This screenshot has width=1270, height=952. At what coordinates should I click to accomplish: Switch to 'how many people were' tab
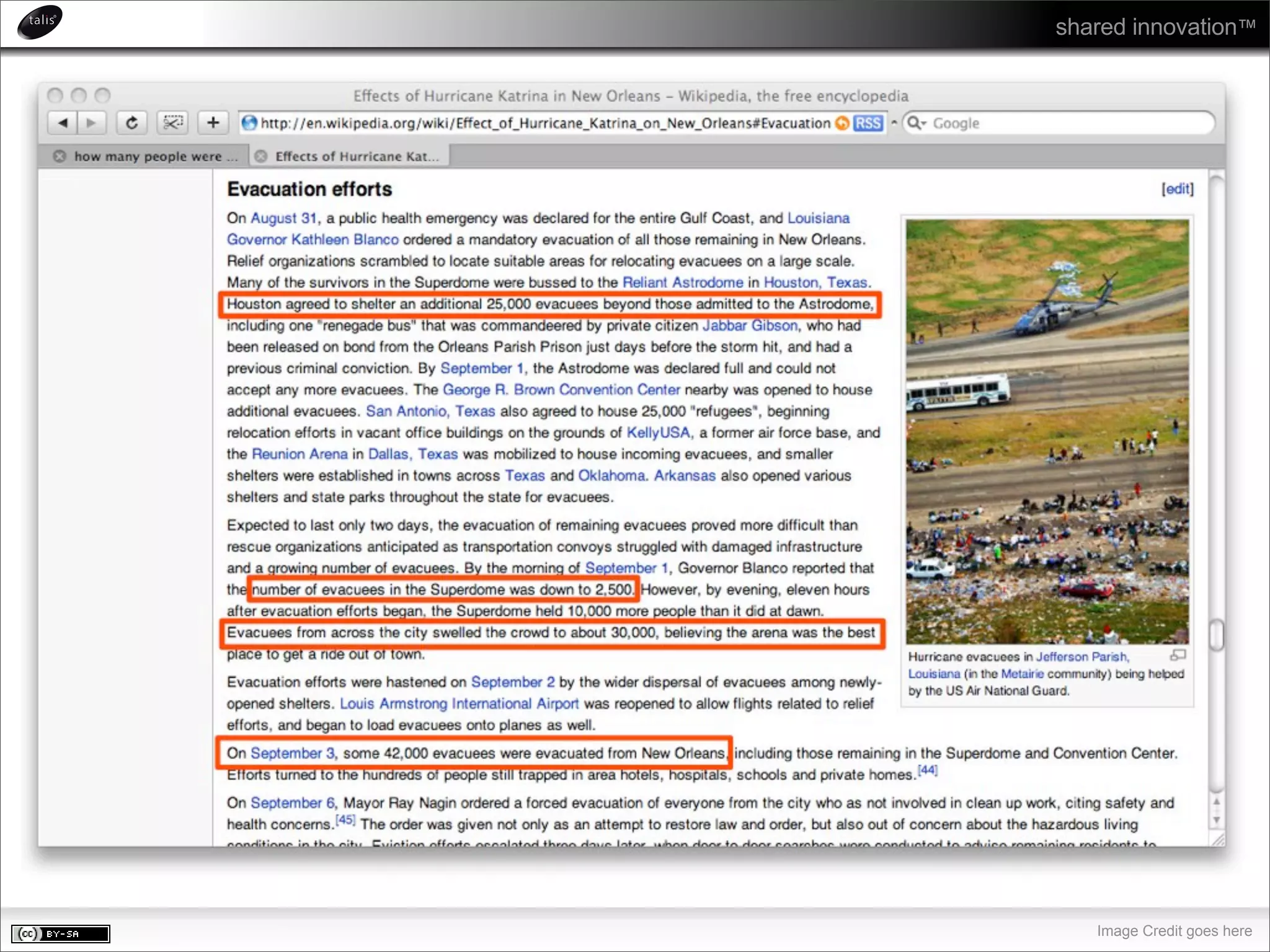pyautogui.click(x=155, y=156)
